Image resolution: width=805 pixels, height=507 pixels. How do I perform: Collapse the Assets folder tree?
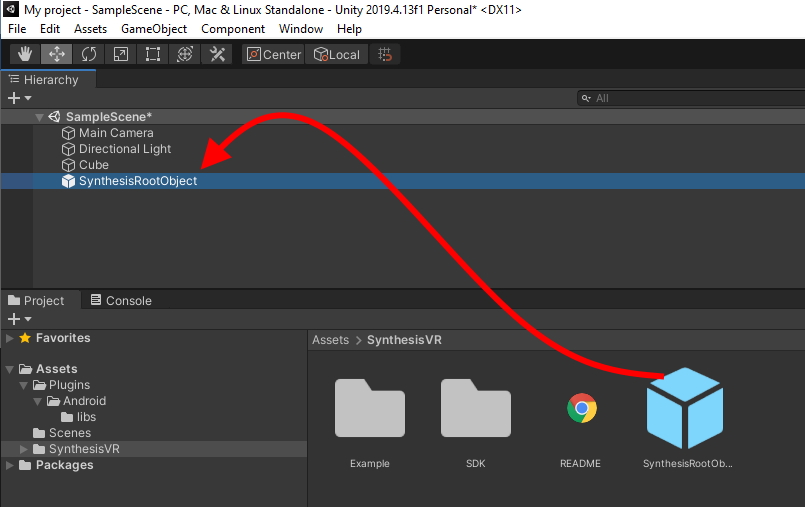9,369
